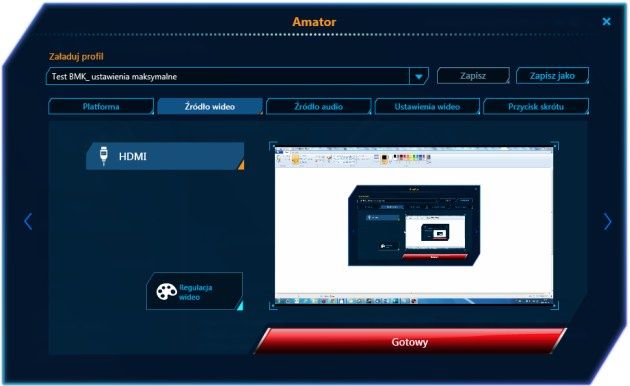The image size is (630, 386).
Task: Click the Amator title text
Action: (314, 22)
